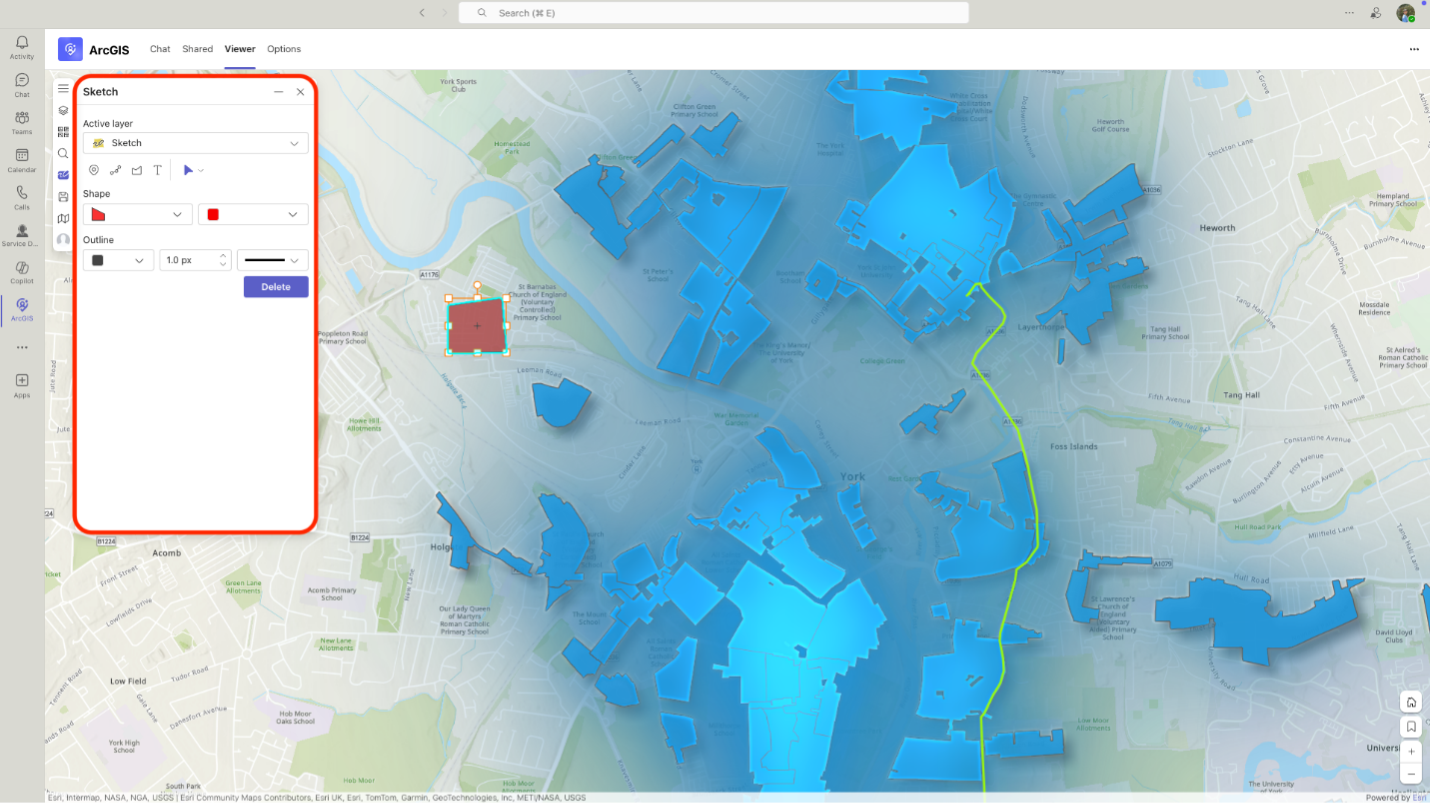Image resolution: width=1430 pixels, height=806 pixels.
Task: Select the polygon drawing tool
Action: [137, 170]
